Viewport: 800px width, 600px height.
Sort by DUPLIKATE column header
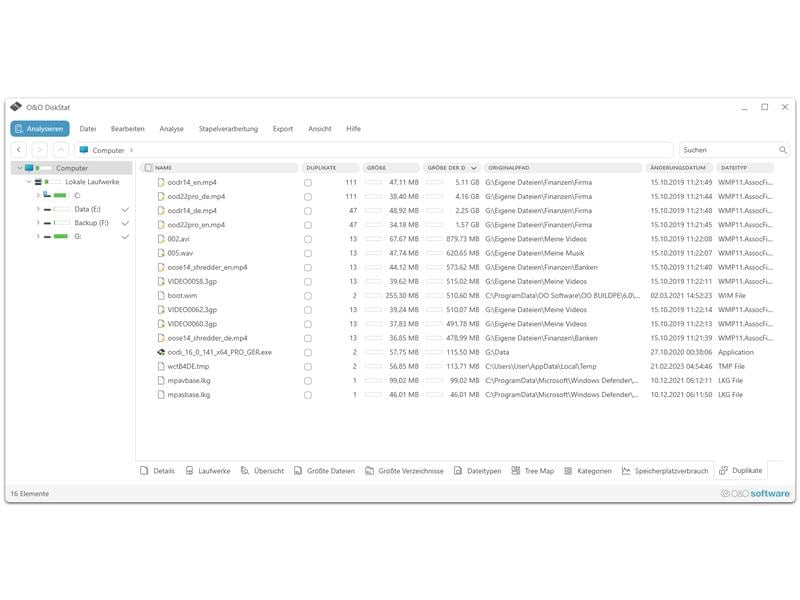330,167
